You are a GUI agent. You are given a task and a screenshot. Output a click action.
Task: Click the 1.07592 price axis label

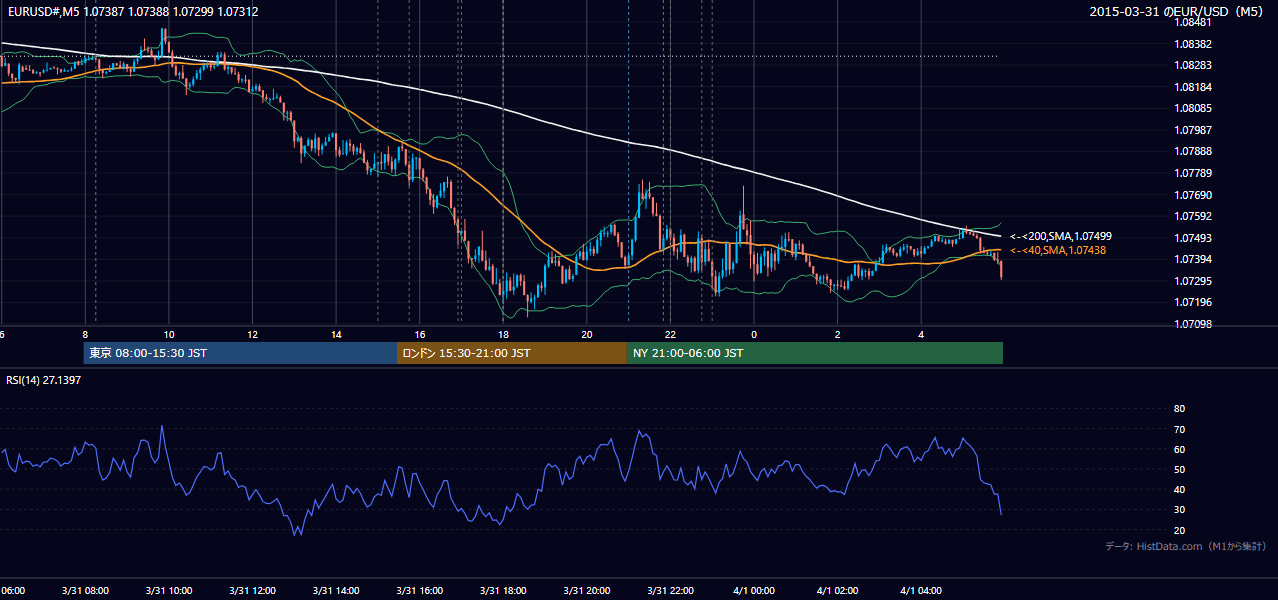(x=1194, y=216)
